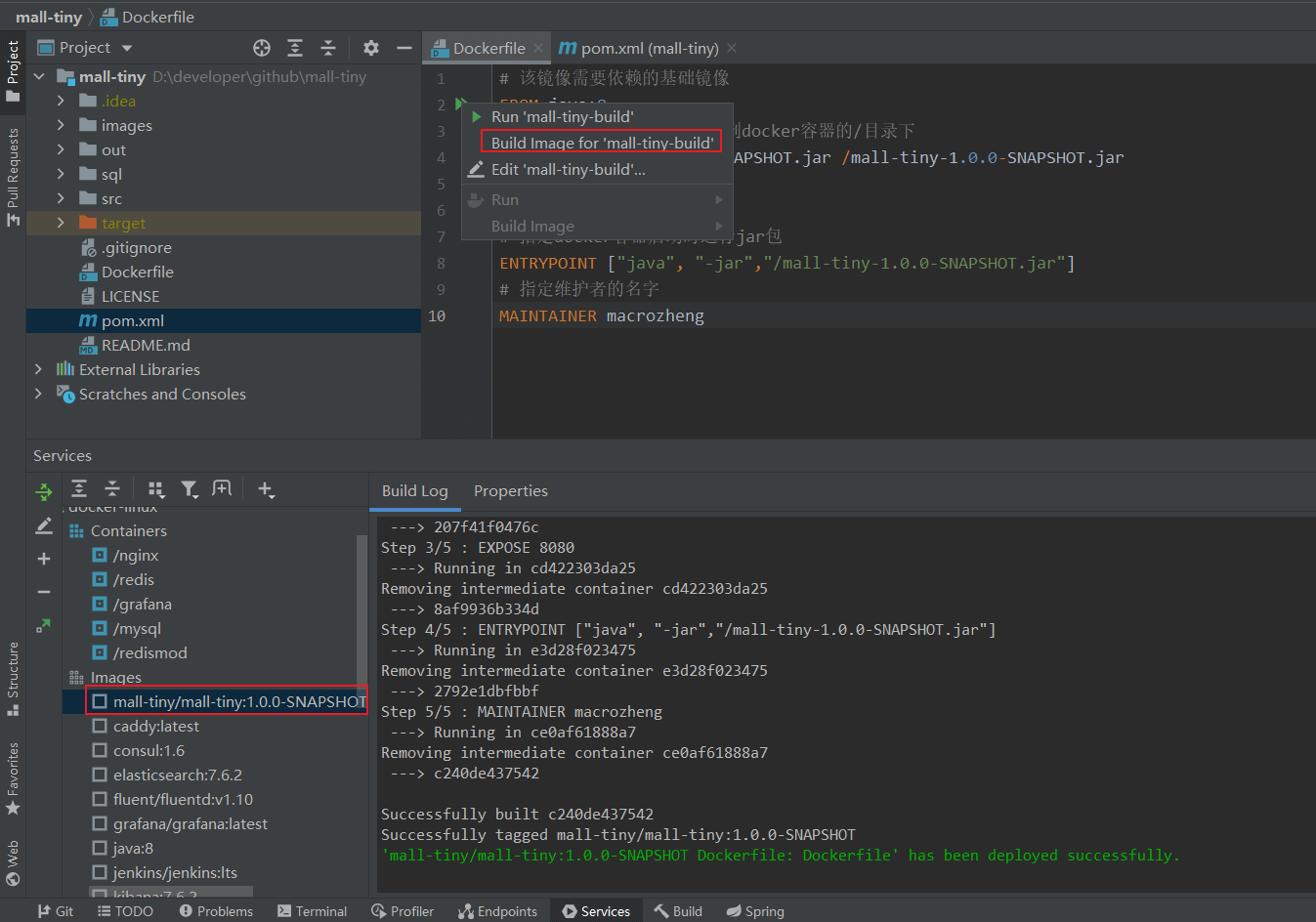This screenshot has width=1316, height=922.
Task: Open the filter icon in Services toolbar
Action: (x=190, y=489)
